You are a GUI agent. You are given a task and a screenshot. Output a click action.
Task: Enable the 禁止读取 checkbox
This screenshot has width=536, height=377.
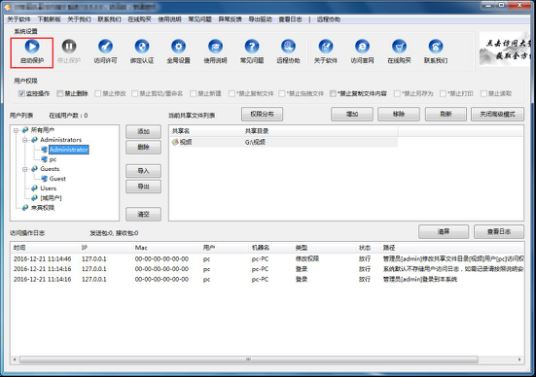(483, 93)
